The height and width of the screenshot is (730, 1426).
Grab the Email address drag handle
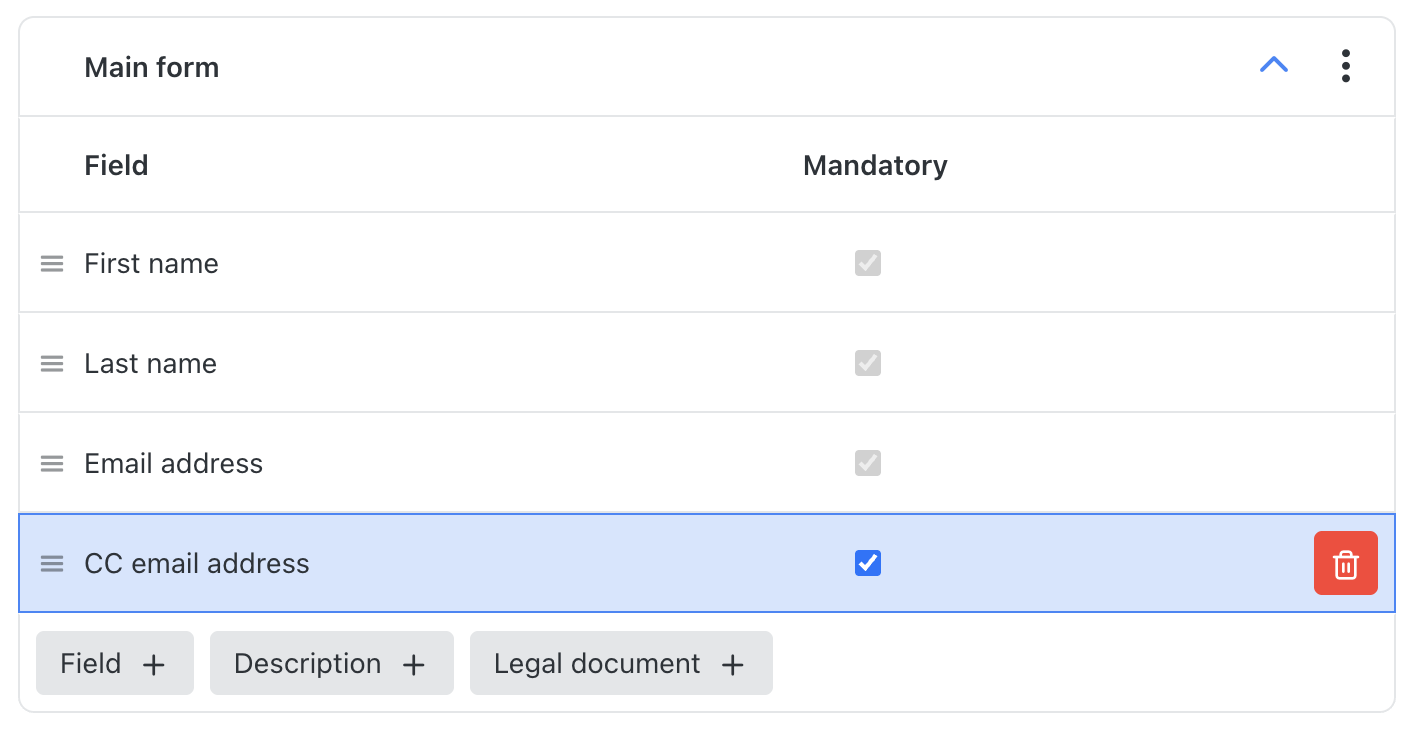coord(52,464)
